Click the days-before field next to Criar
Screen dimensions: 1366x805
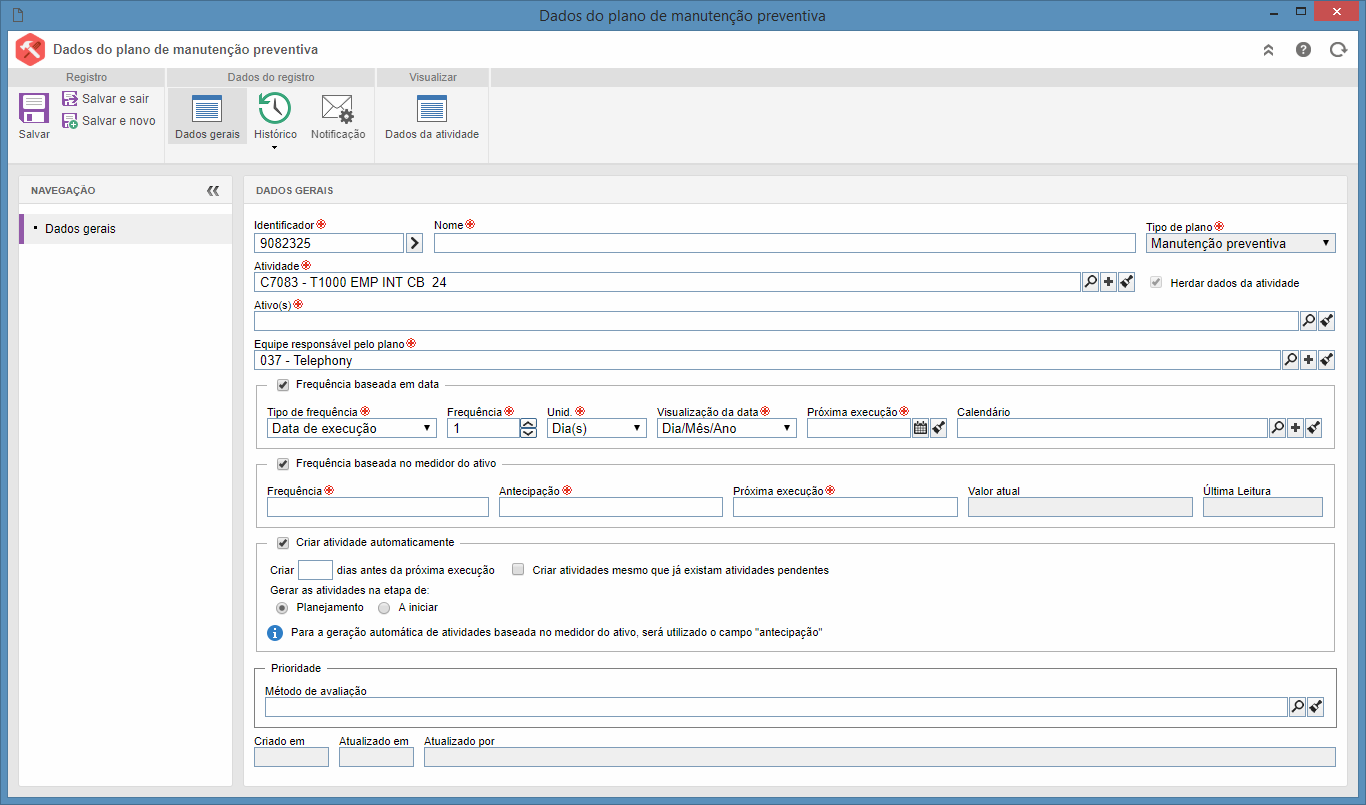(316, 570)
